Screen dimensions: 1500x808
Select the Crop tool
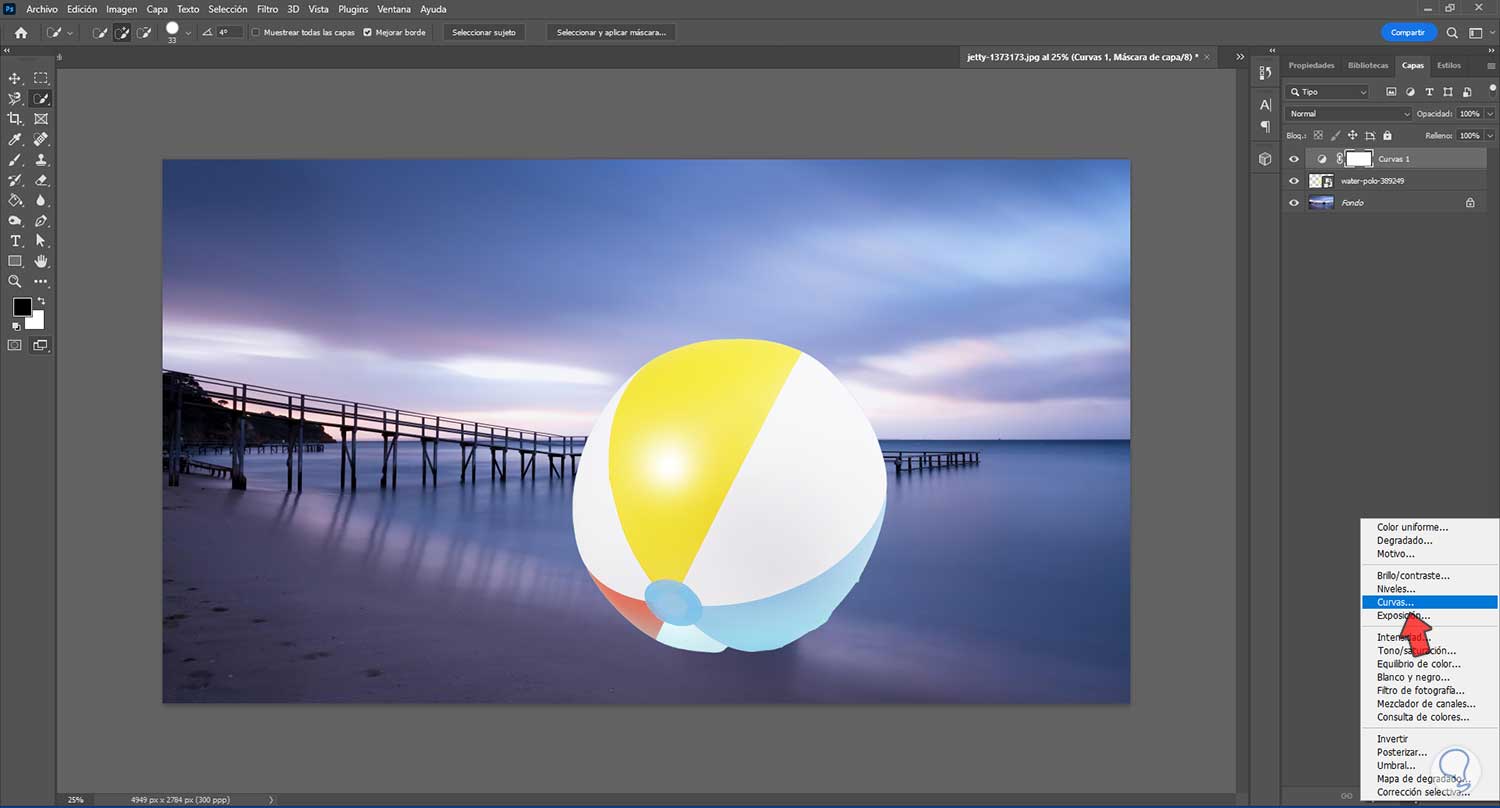[x=15, y=119]
